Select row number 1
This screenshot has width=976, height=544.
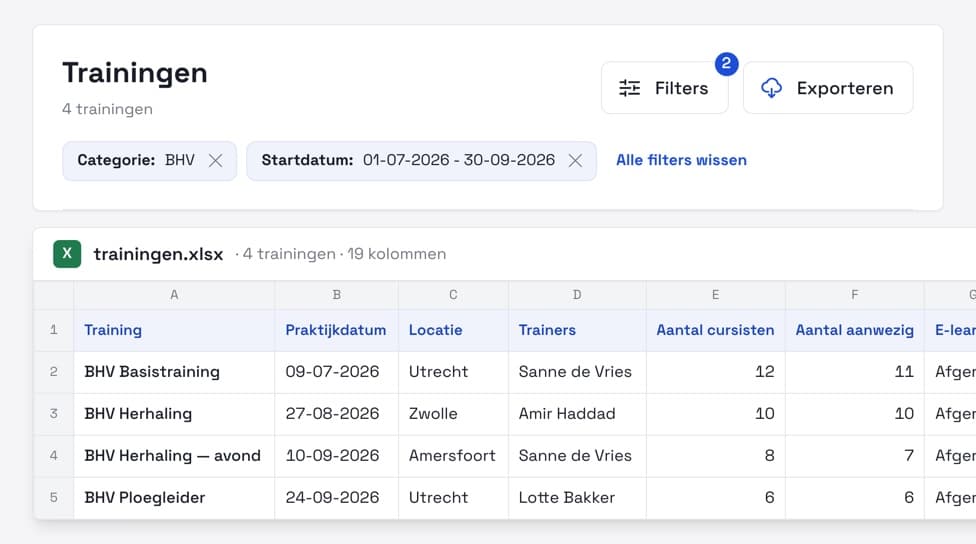coord(54,330)
